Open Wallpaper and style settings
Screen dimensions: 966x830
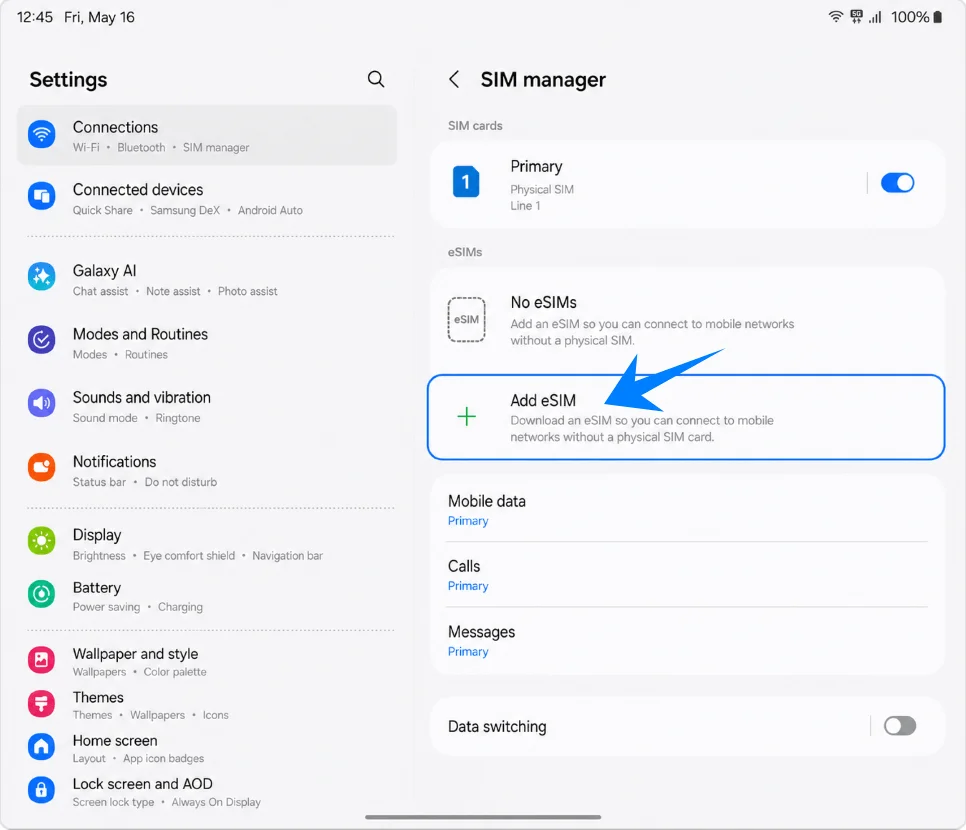point(207,661)
